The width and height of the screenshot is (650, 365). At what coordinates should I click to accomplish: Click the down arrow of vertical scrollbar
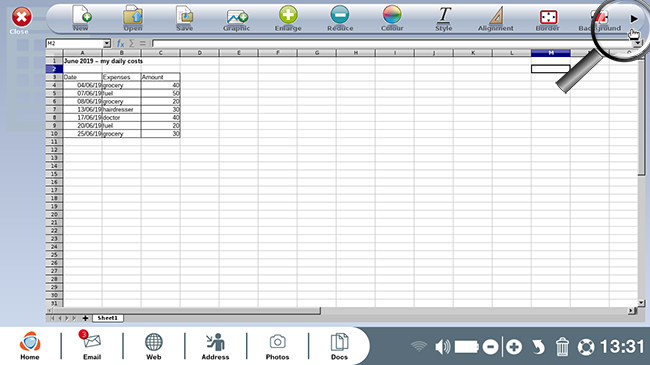(641, 303)
